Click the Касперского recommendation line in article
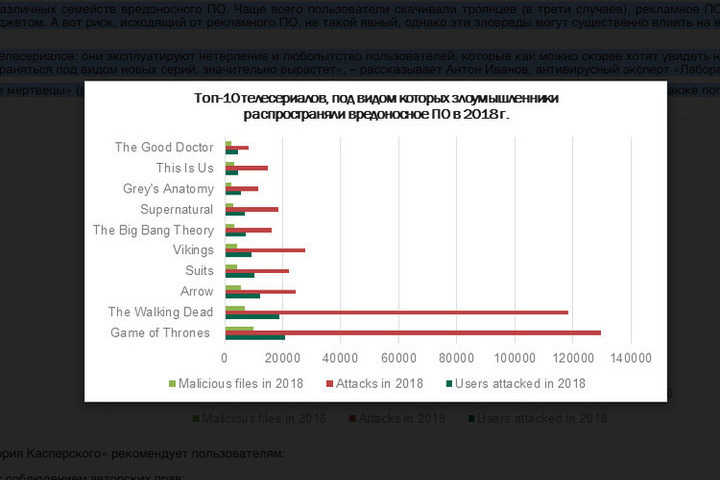Viewport: 720px width, 480px height. coord(142,453)
